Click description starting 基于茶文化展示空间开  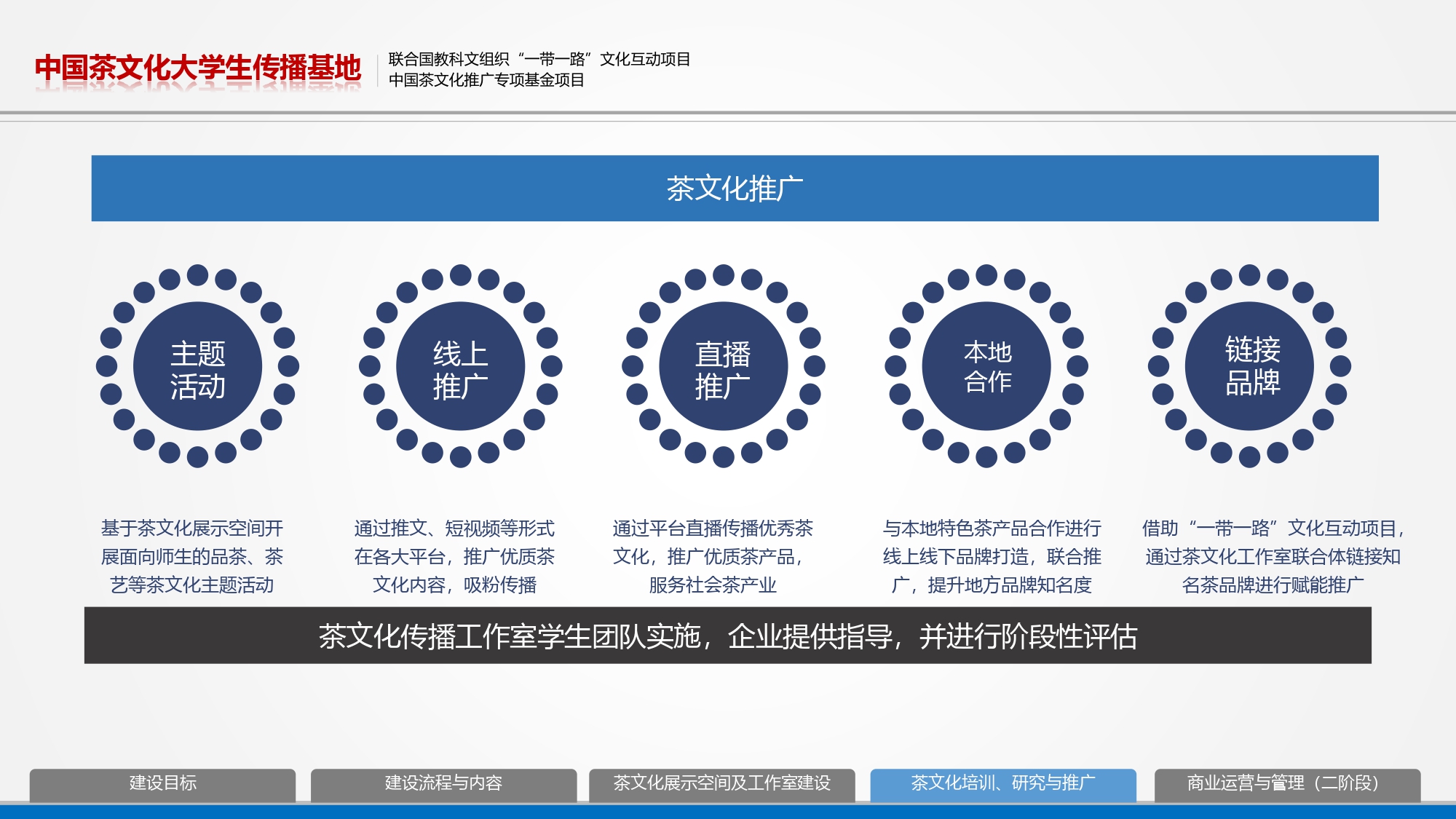(x=192, y=556)
